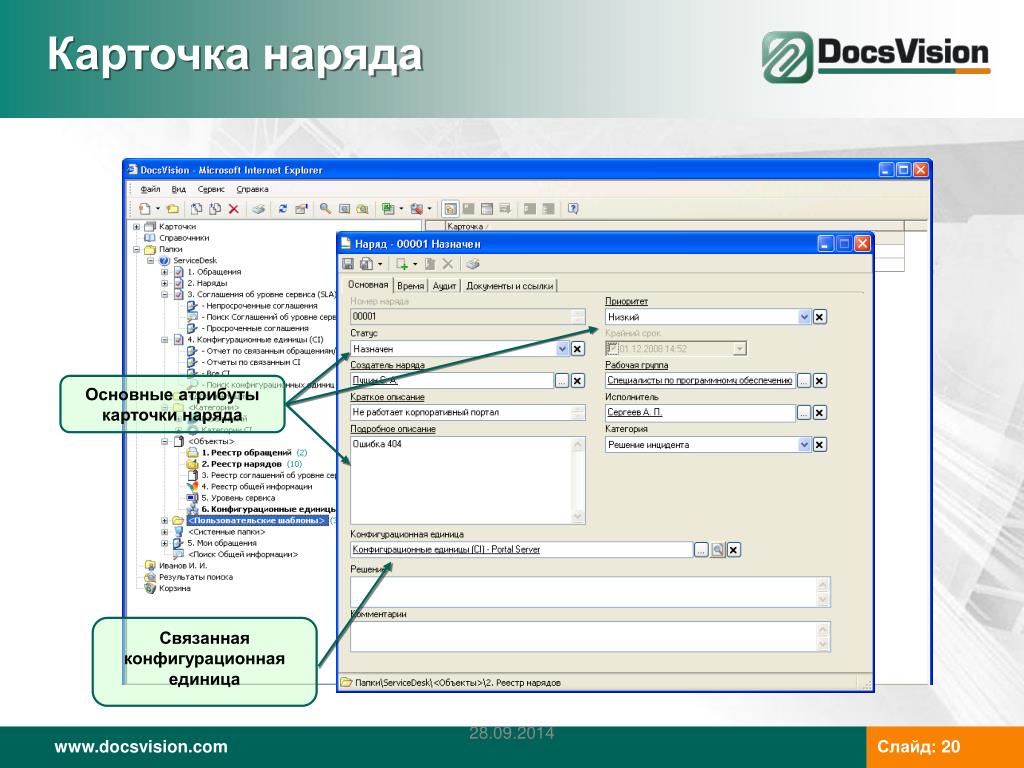Screen dimensions: 1024x768
Task: Click the printer icon in main DocsVision toolbar
Action: coord(259,209)
